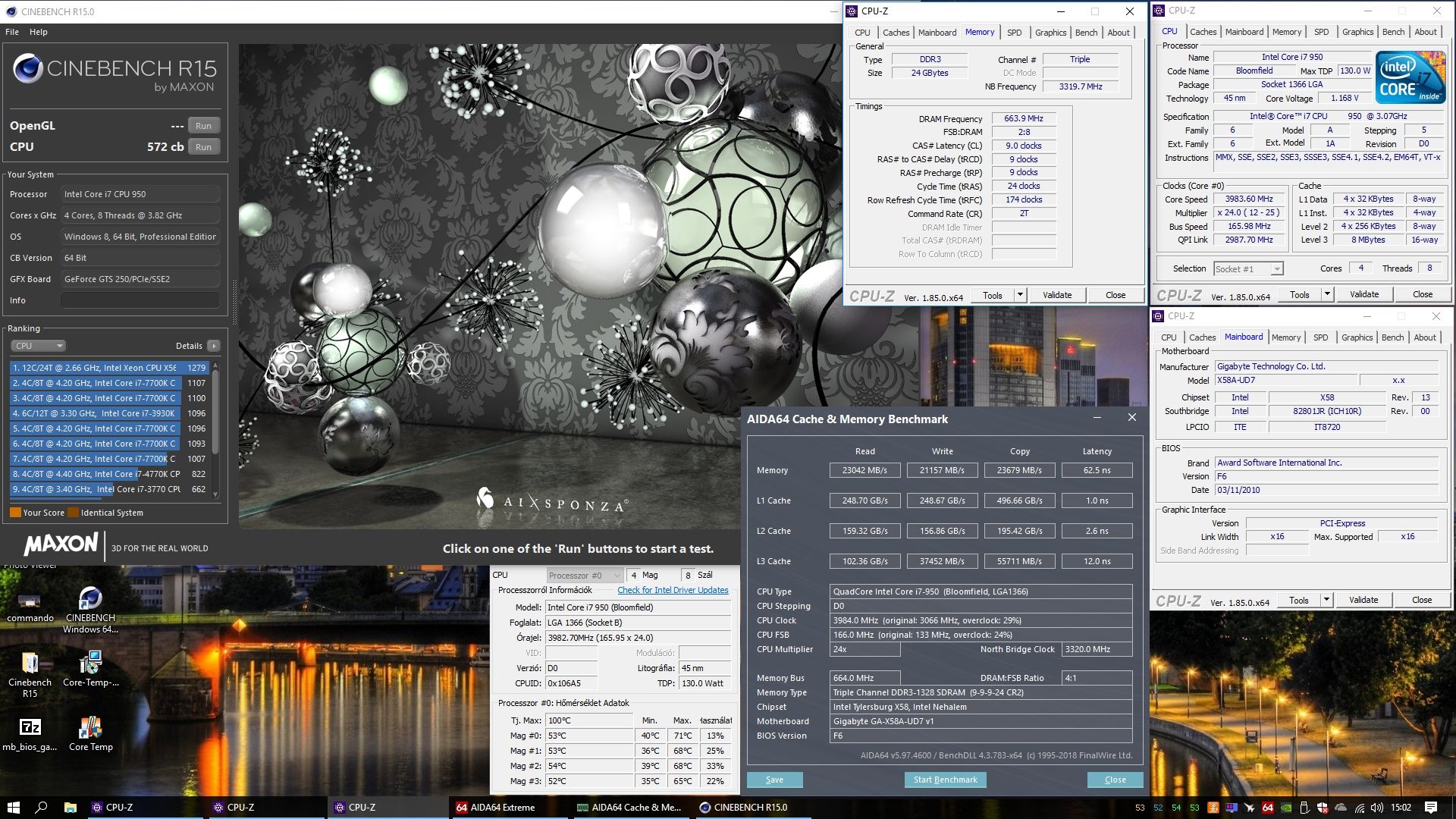Expand ranking Details arrow in Cinebench
Viewport: 1456px width, 819px height.
click(x=214, y=346)
